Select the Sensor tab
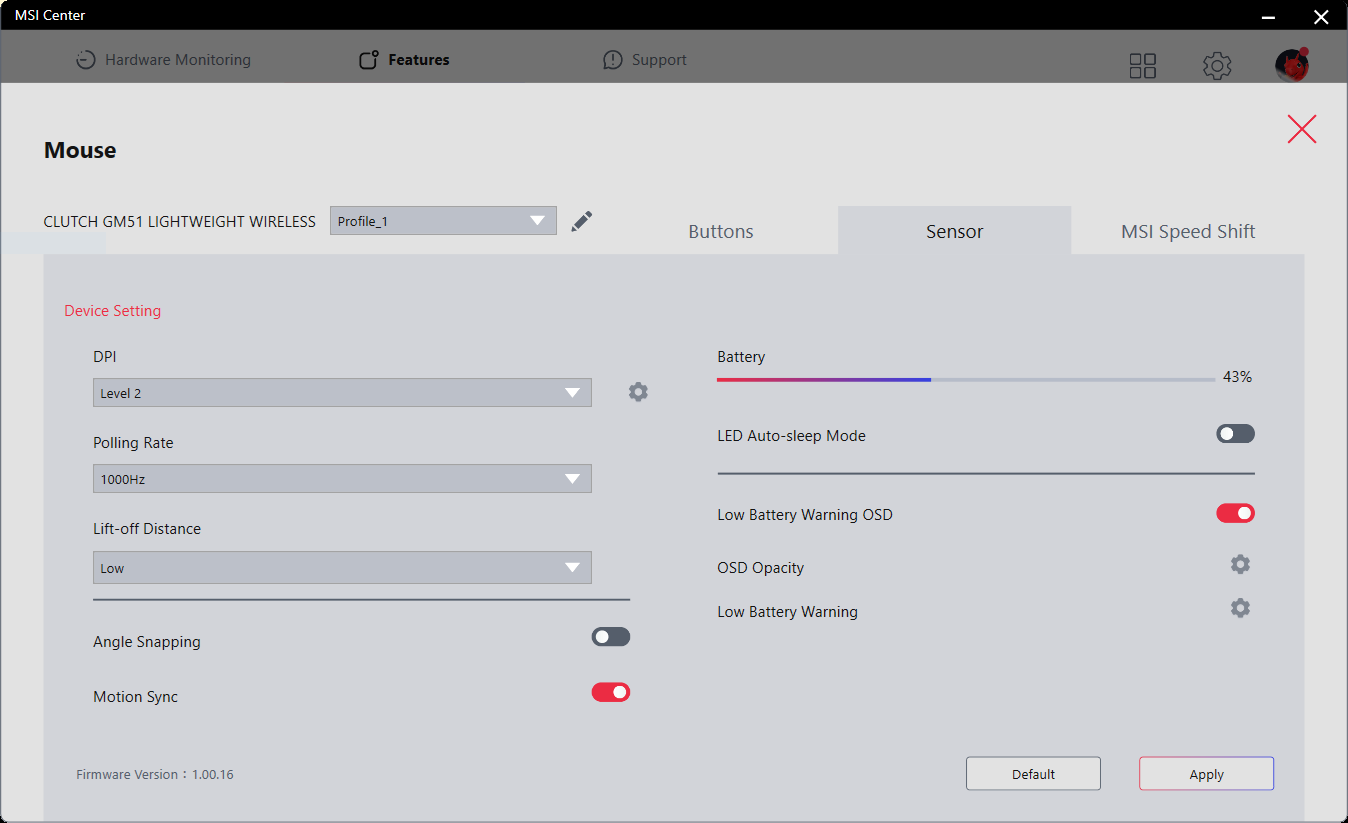 [955, 231]
